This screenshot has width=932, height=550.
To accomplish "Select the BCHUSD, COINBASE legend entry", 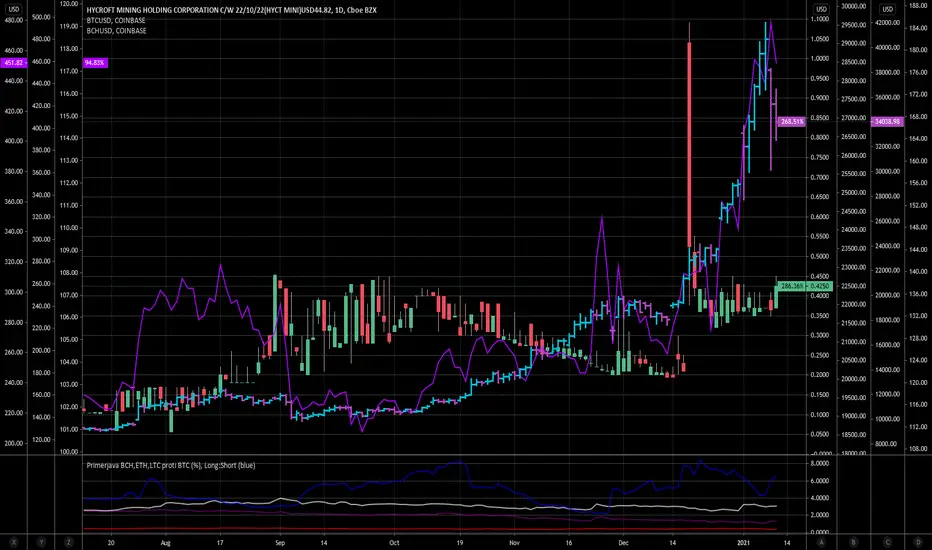I will 116,31.
